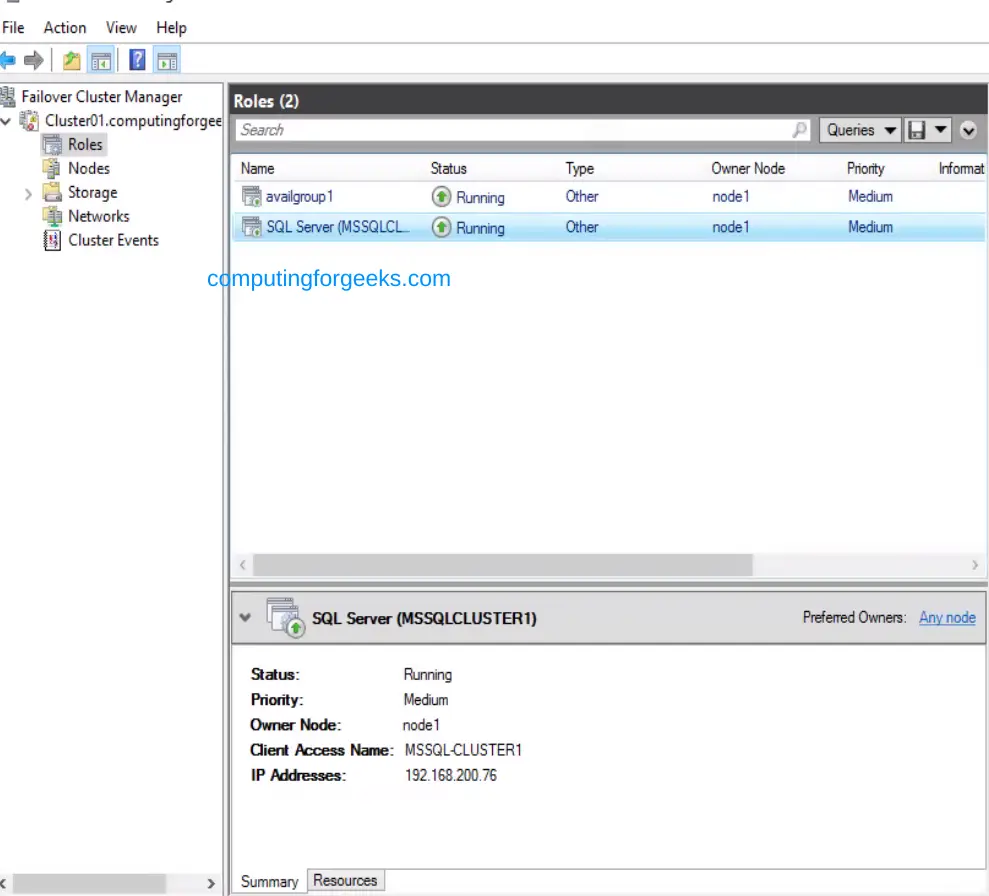The height and width of the screenshot is (896, 989).
Task: Select the availgroup1 role name
Action: [299, 197]
